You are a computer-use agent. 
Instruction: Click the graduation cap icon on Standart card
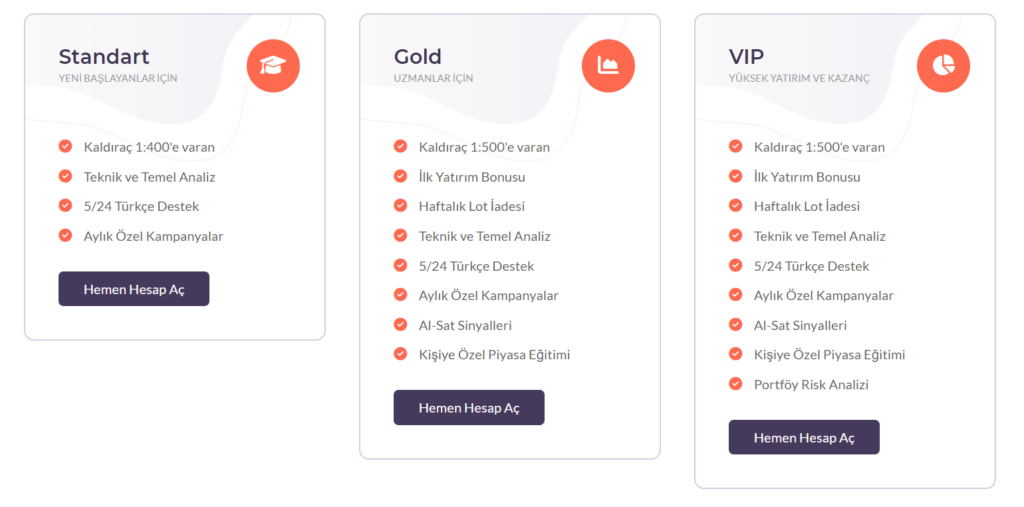coord(273,66)
